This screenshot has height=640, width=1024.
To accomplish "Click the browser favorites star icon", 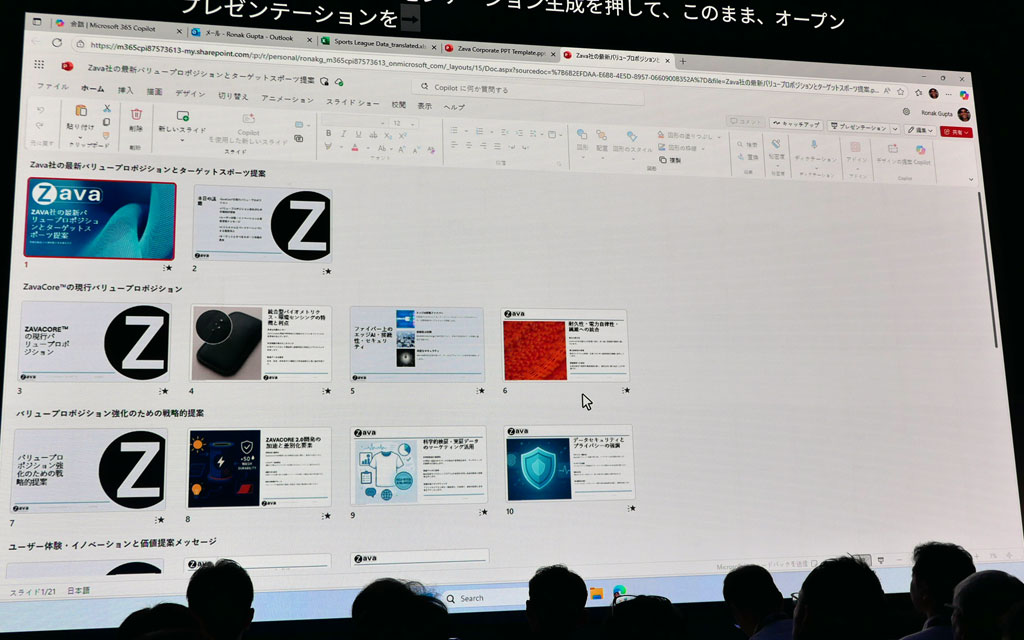I will tap(901, 91).
